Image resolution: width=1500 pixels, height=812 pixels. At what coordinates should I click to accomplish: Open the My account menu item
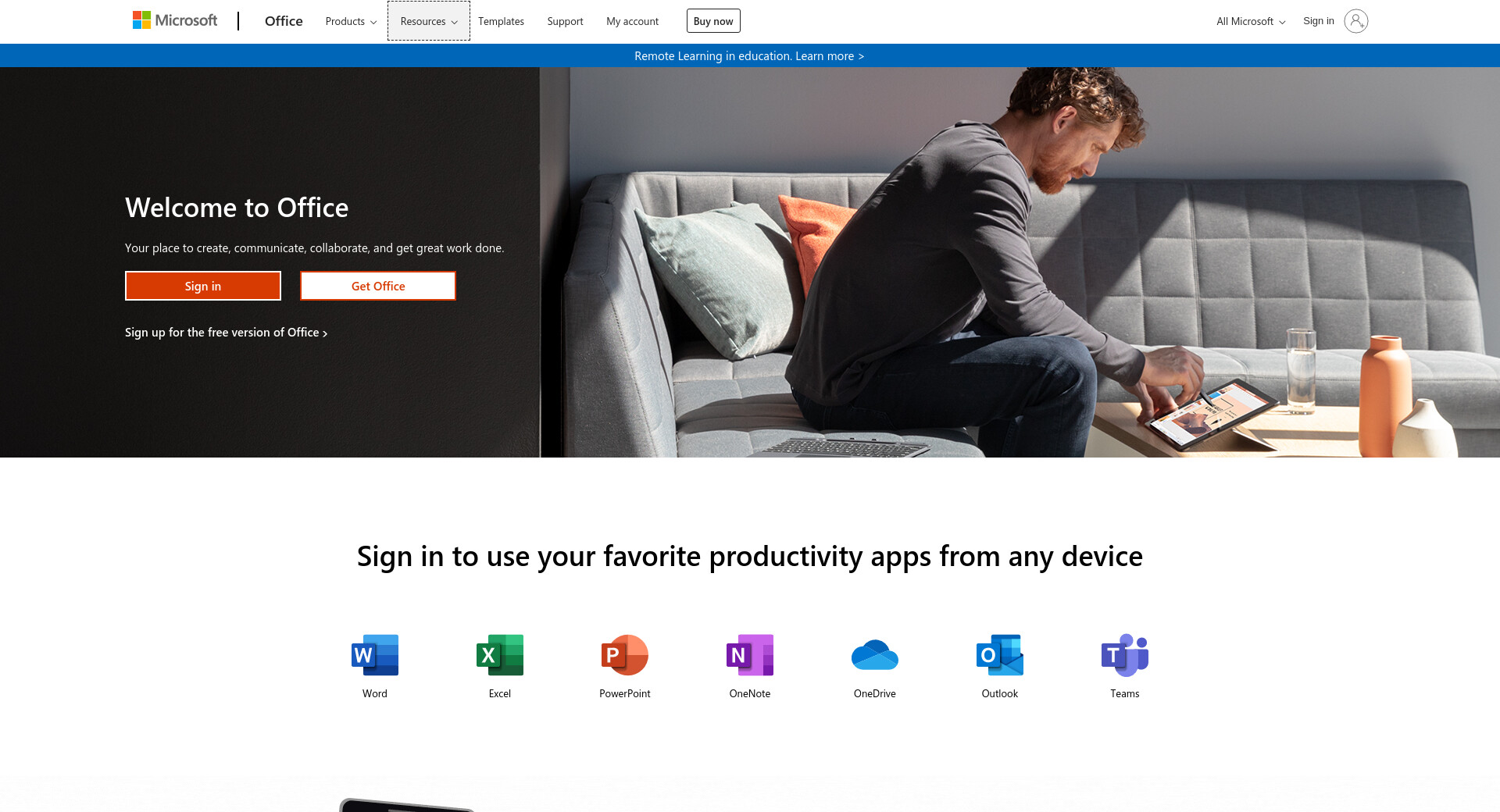(632, 21)
